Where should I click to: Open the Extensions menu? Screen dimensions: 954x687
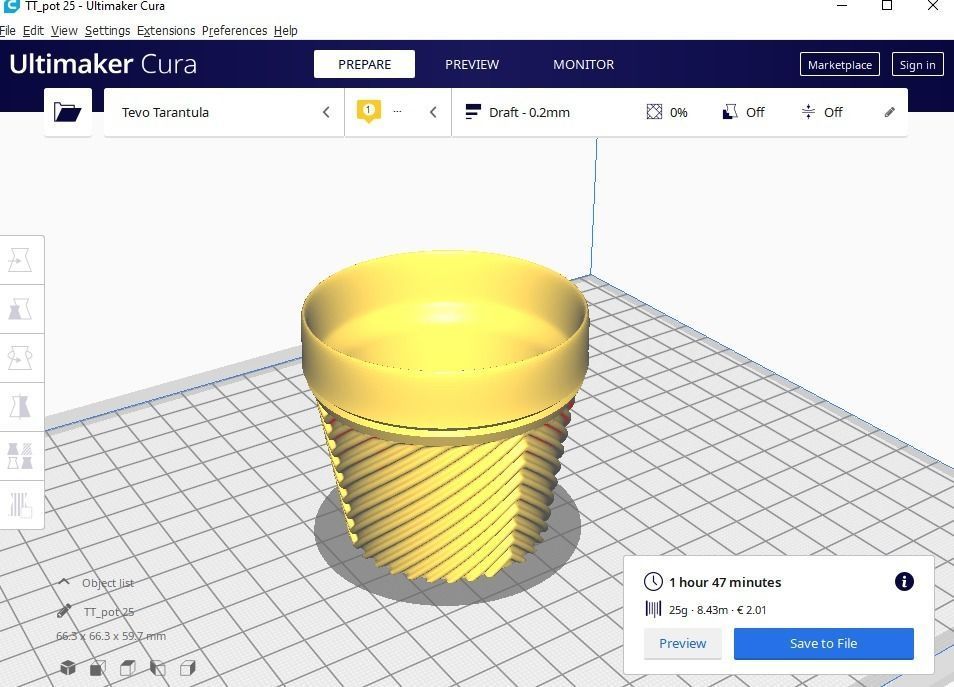click(x=166, y=30)
